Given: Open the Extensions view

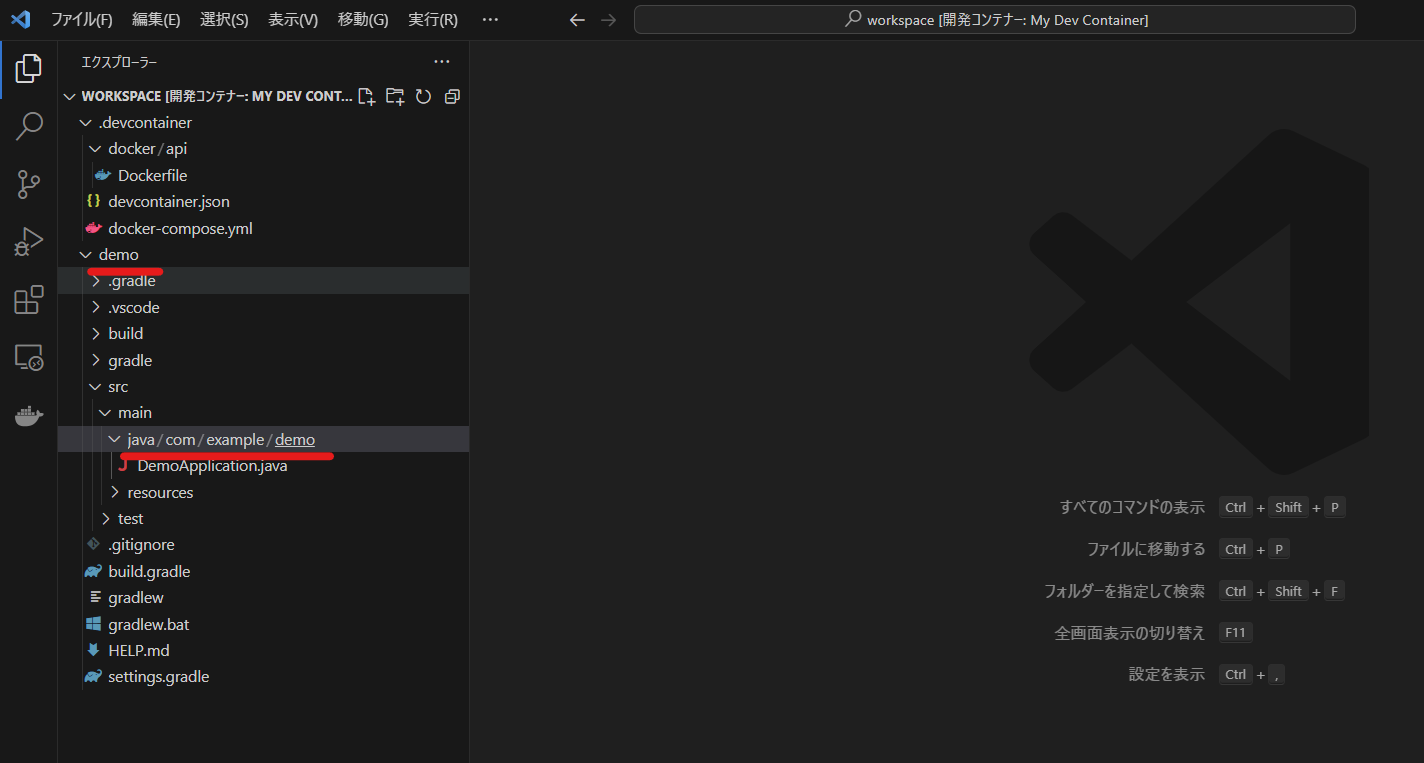Looking at the screenshot, I should click(x=29, y=299).
